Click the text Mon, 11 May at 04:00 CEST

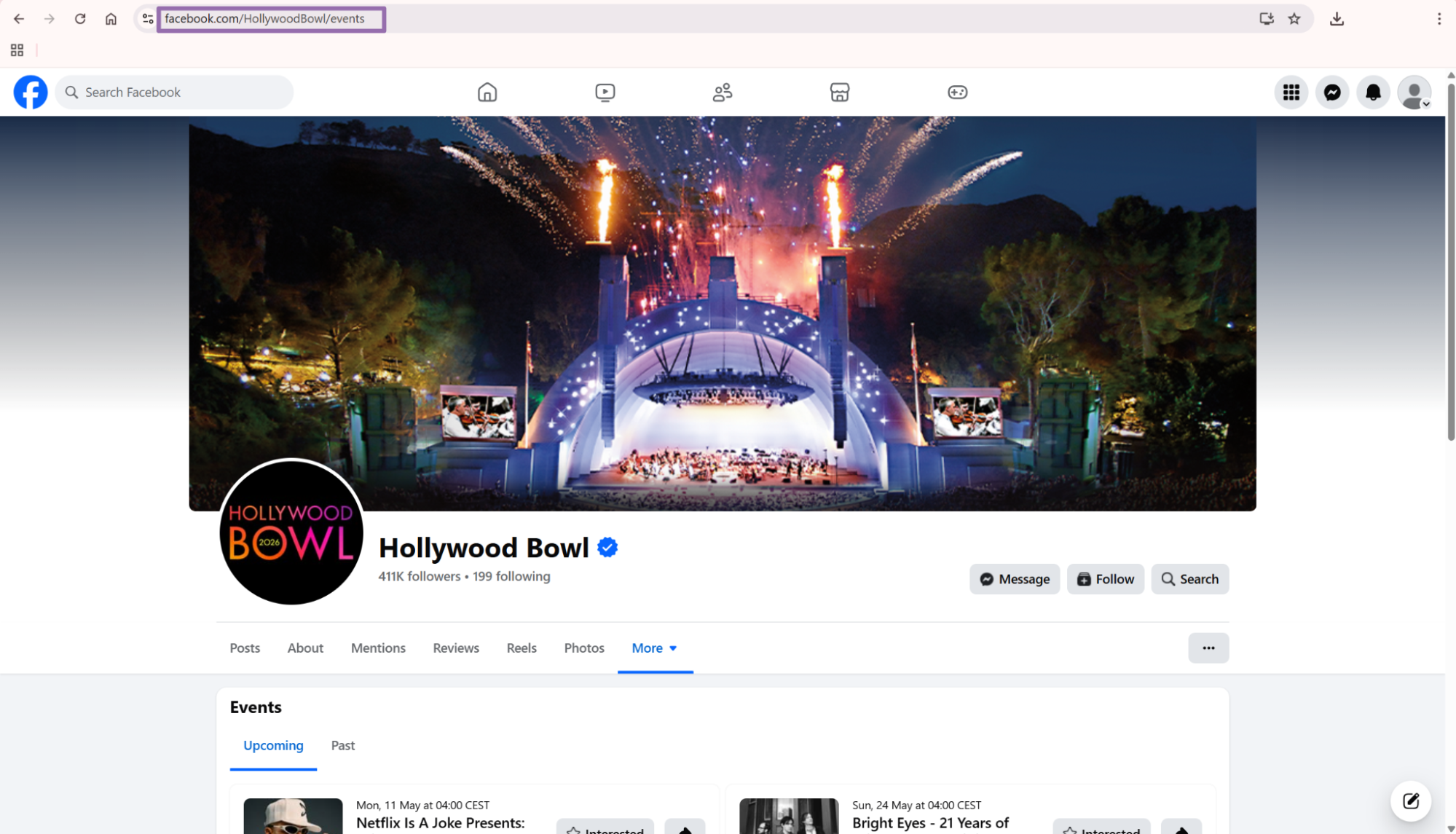pyautogui.click(x=422, y=805)
